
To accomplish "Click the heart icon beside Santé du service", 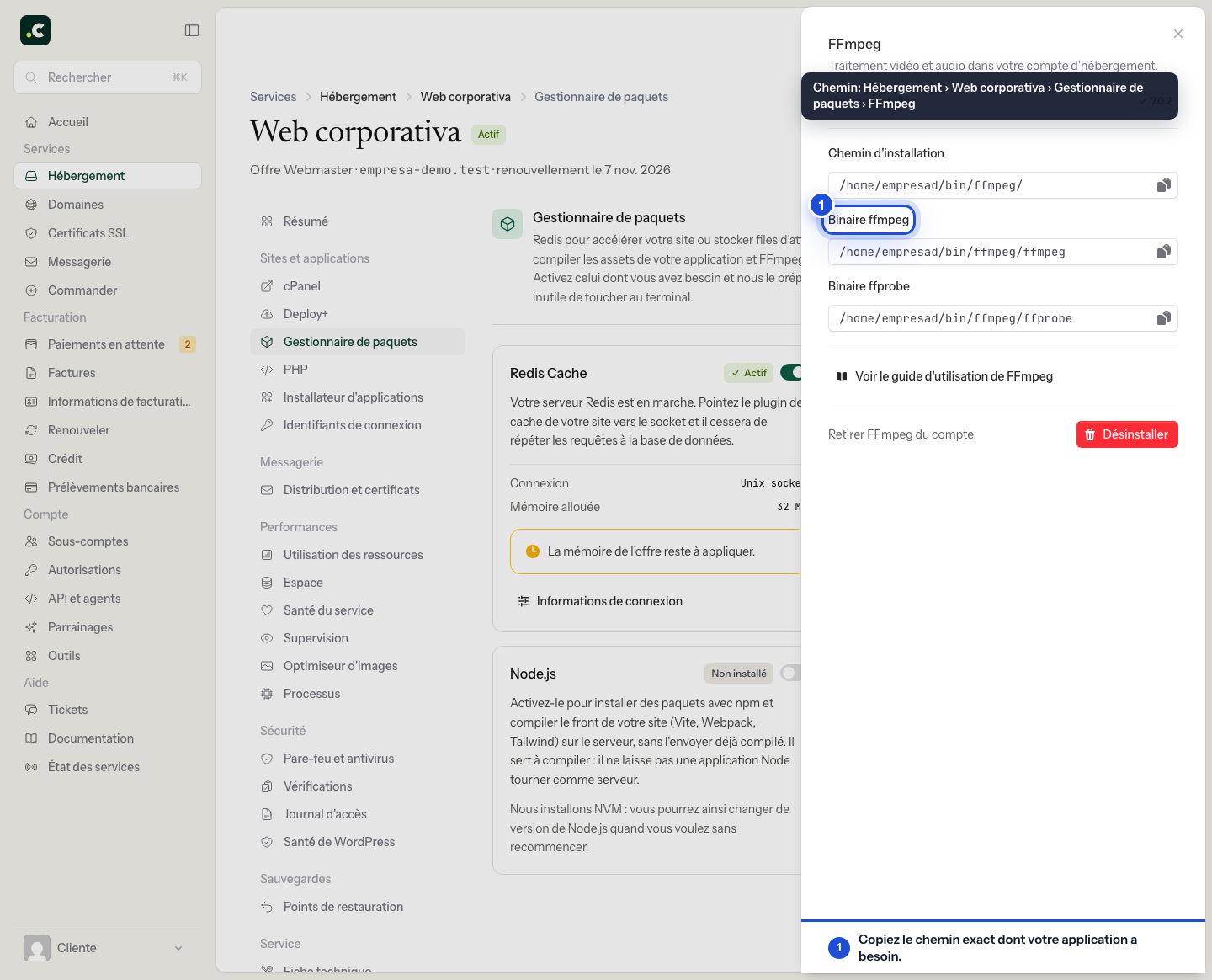I will tap(267, 610).
